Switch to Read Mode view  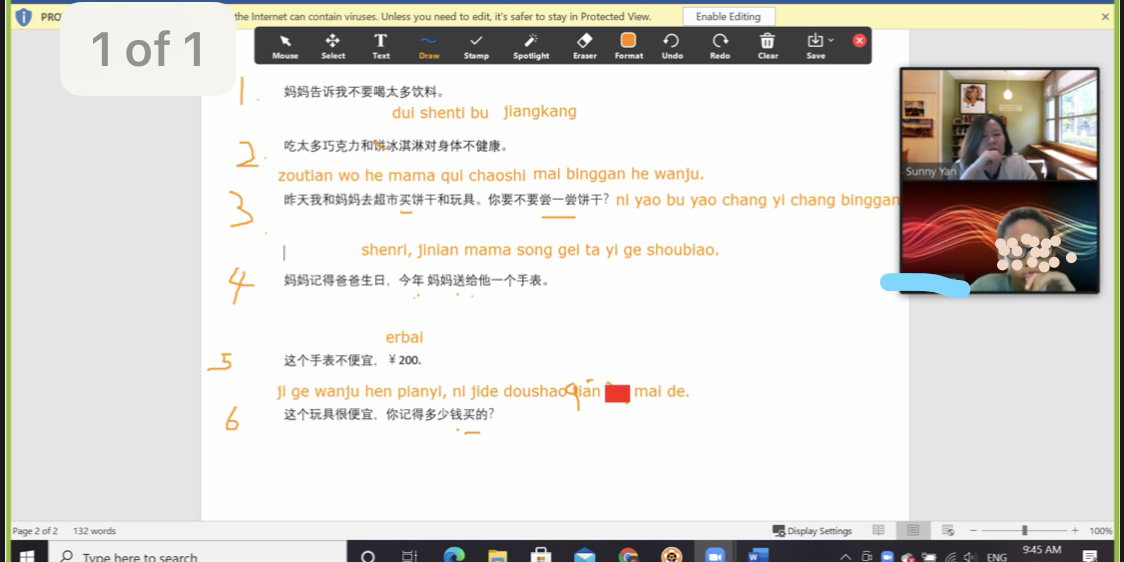coord(879,530)
